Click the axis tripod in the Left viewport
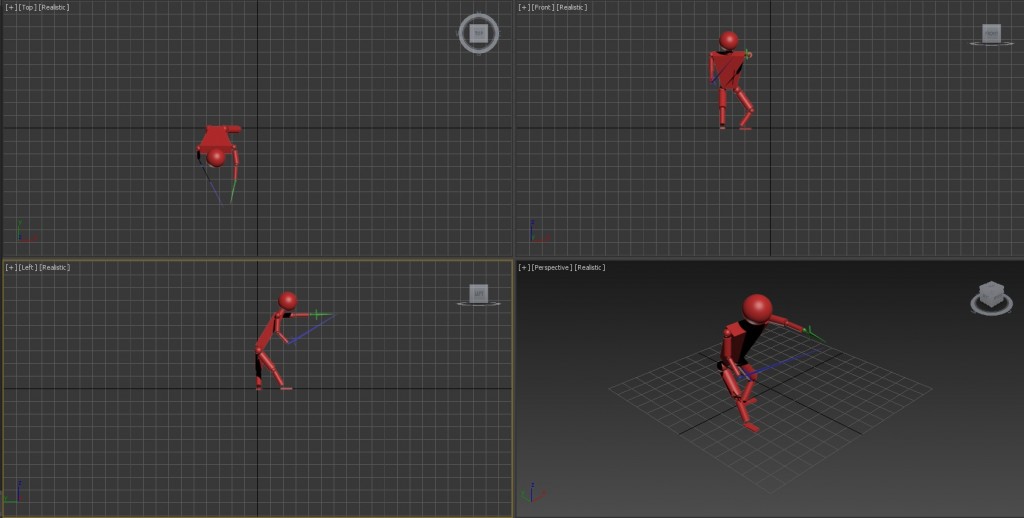1024x518 pixels. coord(17,495)
